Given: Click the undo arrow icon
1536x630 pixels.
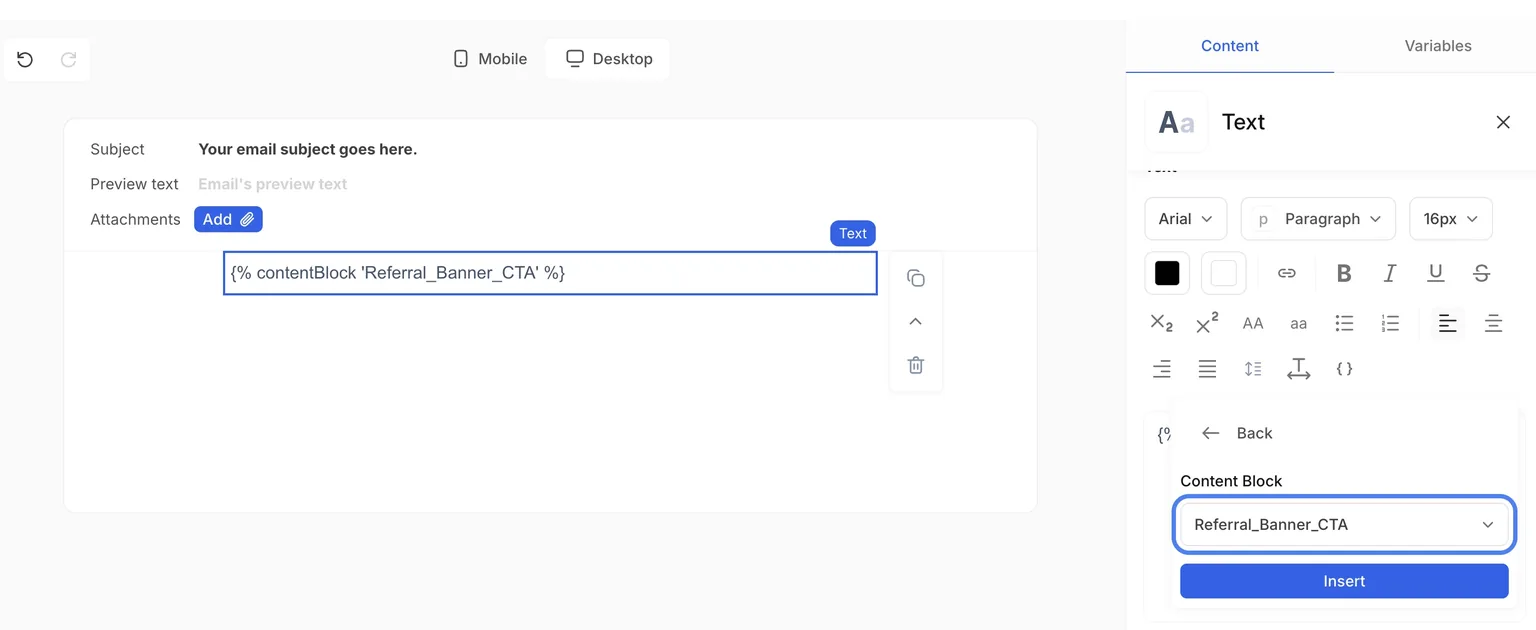Looking at the screenshot, I should (25, 59).
